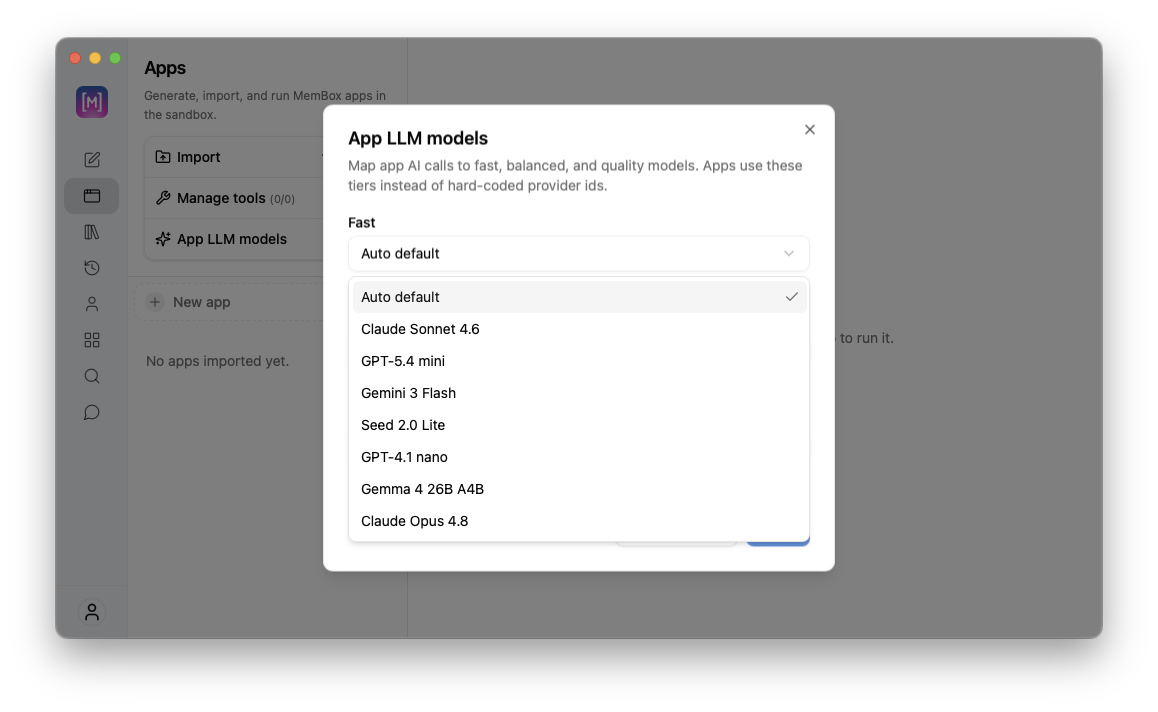
Task: Open the chat bubble sidebar icon
Action: coord(92,412)
